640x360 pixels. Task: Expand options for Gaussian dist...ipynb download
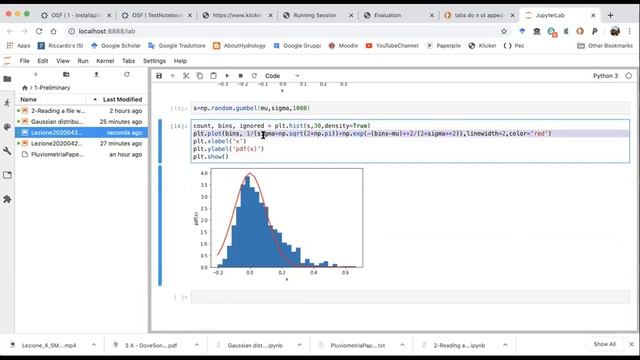tap(299, 345)
